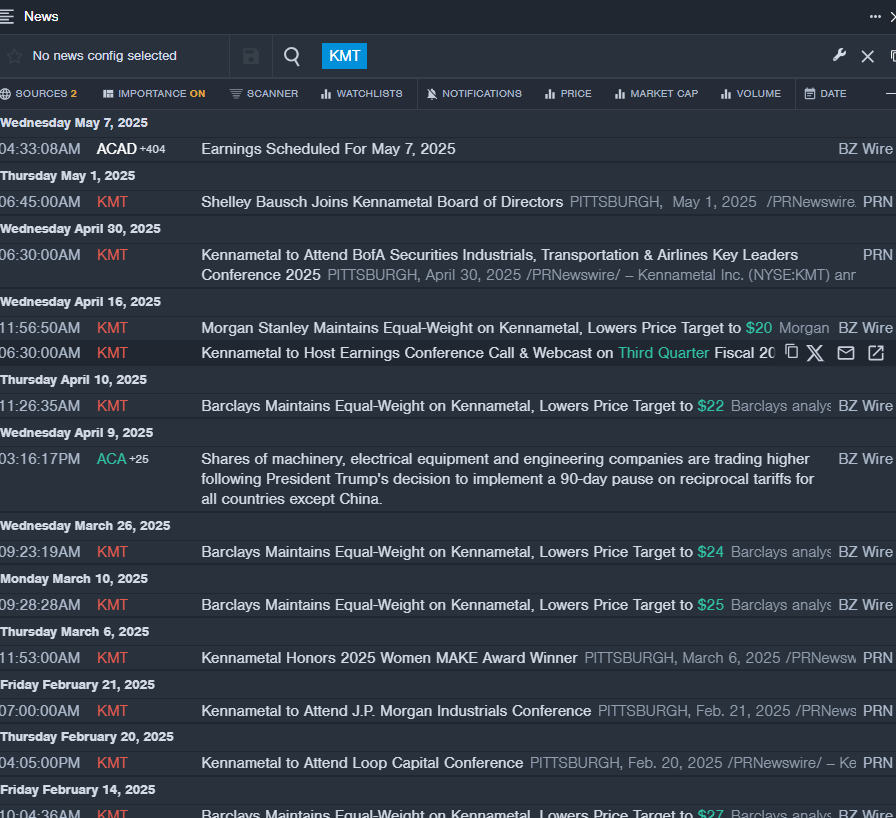Click the 11:56:50AM timestamp
The height and width of the screenshot is (818, 896).
[x=40, y=328]
